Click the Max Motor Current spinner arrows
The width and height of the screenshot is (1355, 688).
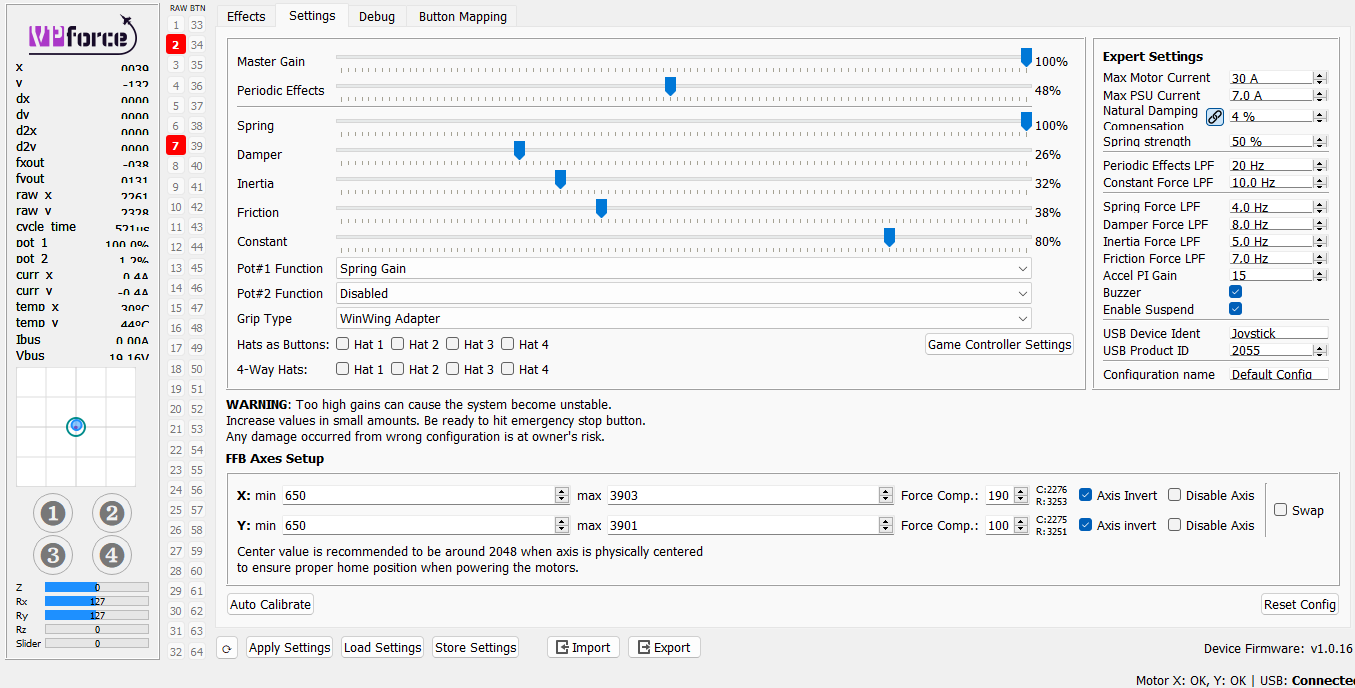(1320, 78)
